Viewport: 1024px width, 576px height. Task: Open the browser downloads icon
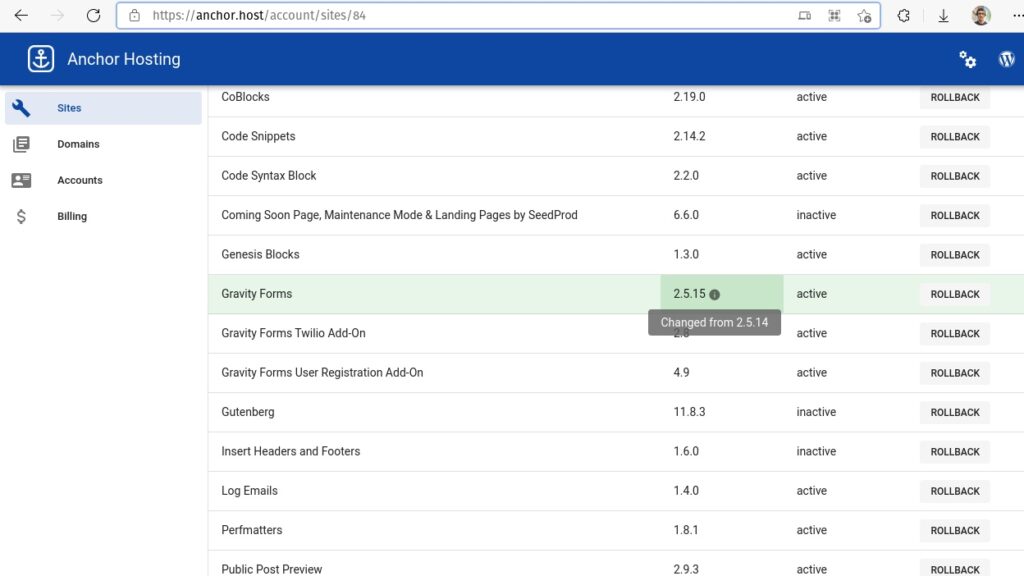pos(943,16)
